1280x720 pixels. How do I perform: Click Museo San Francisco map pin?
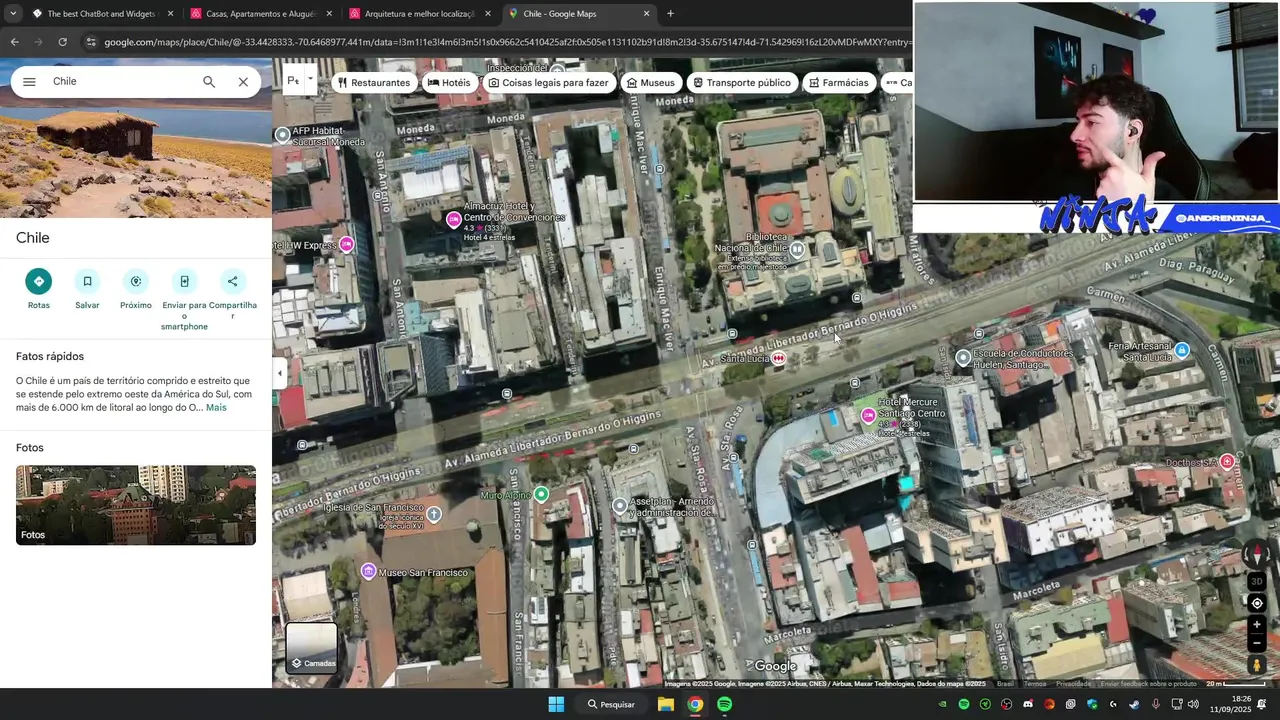pos(369,572)
